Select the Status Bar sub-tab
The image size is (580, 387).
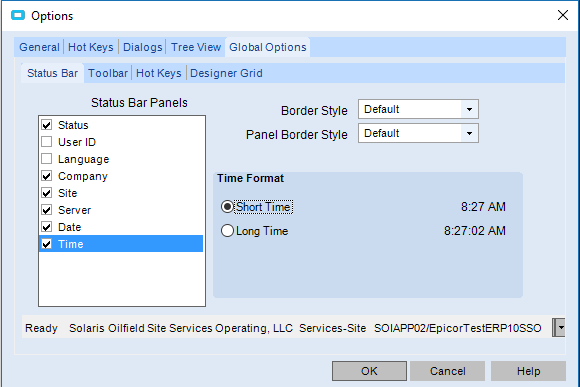53,73
